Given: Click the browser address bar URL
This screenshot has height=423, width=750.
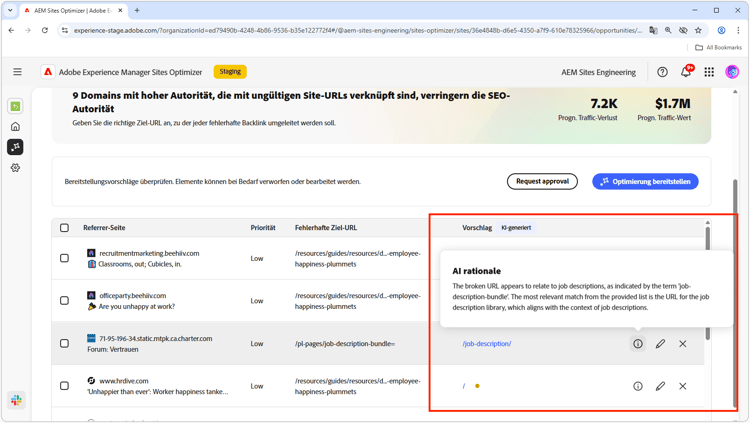Looking at the screenshot, I should click(357, 30).
